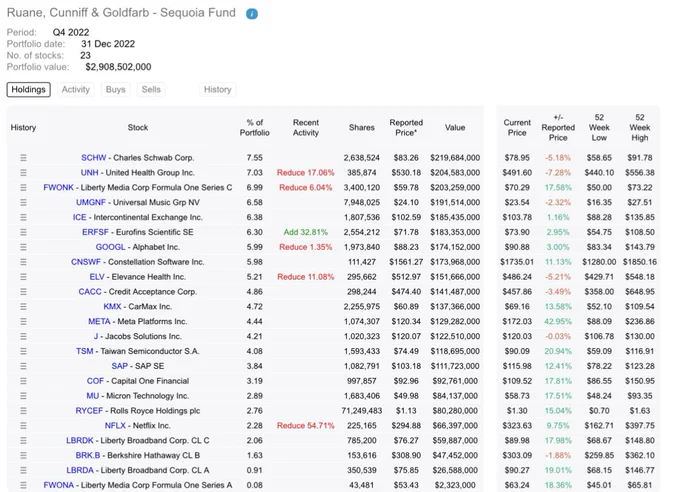Open history icon for RYCEF row

[x=23, y=411]
